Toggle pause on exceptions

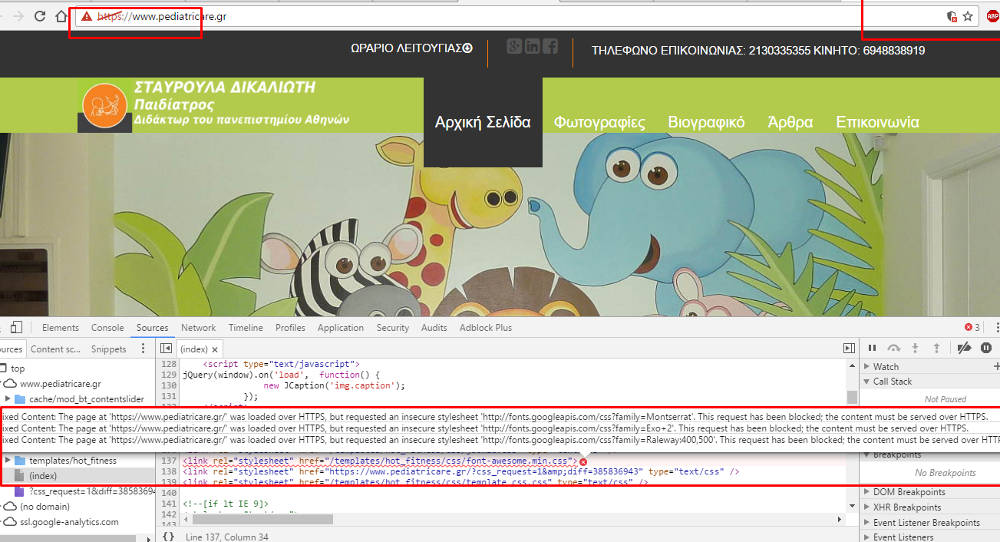click(x=986, y=348)
